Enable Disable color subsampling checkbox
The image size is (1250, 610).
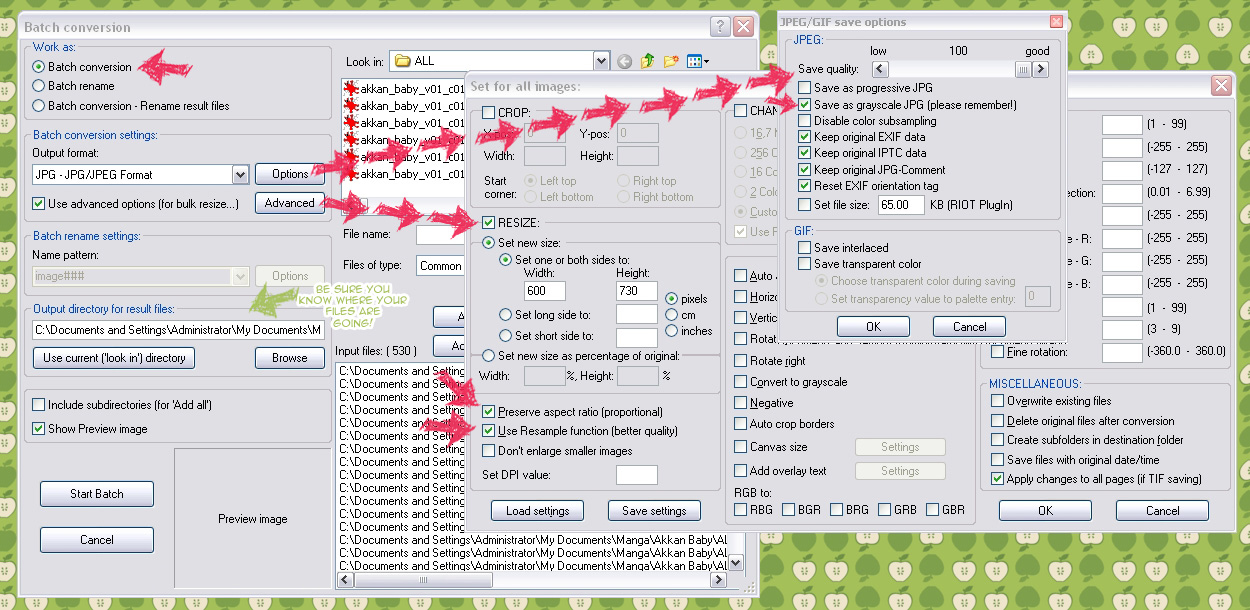click(x=804, y=121)
